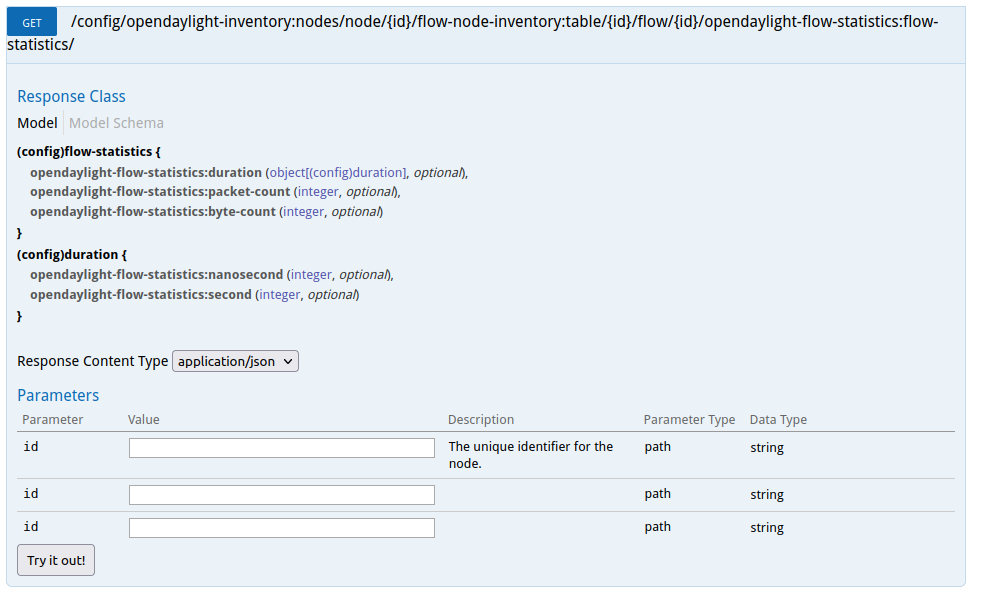This screenshot has height=595, width=988.
Task: Open the Response Content Type dropdown
Action: [x=236, y=361]
